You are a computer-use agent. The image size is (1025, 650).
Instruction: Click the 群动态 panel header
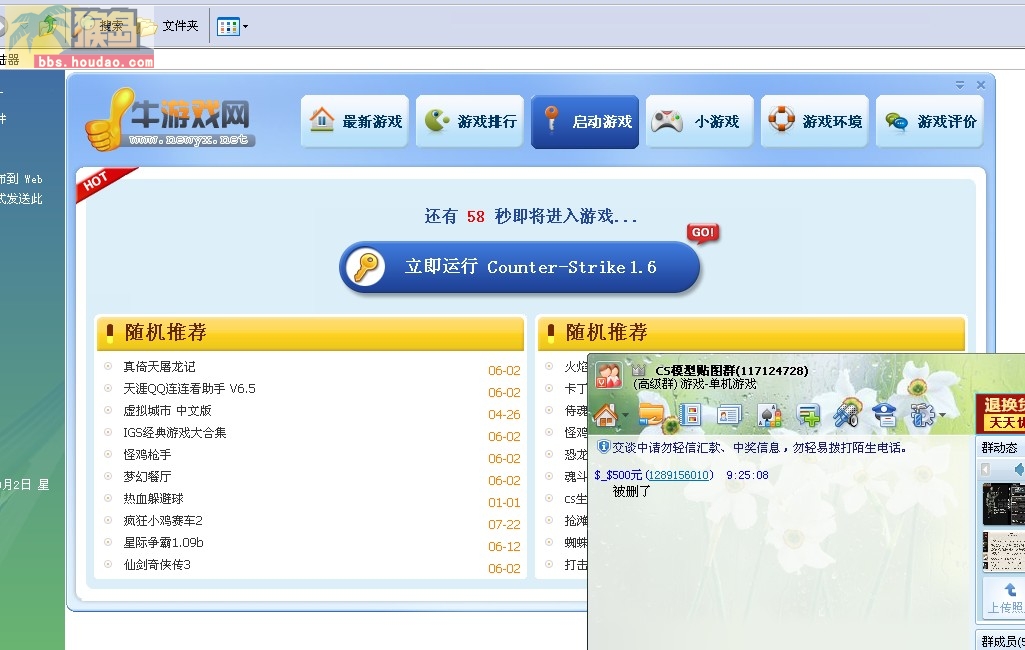[1000, 447]
